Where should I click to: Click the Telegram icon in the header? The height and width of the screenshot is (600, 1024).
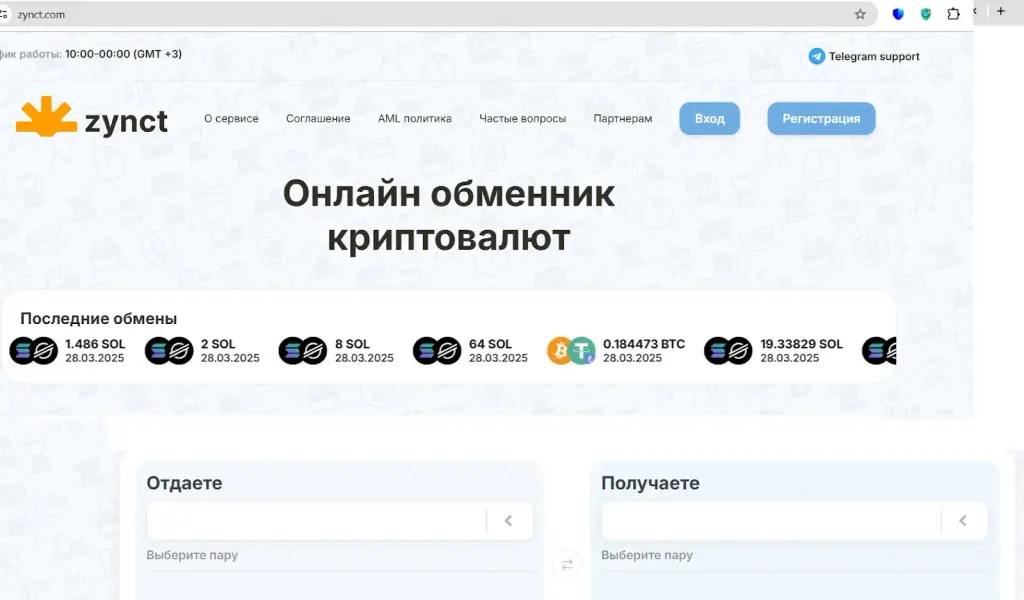tap(816, 56)
